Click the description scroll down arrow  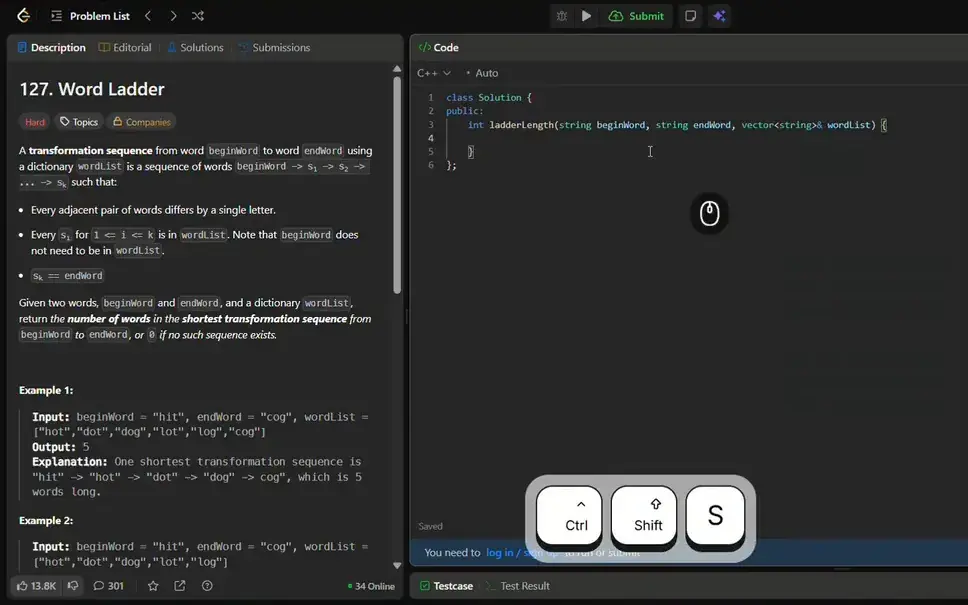pos(397,565)
